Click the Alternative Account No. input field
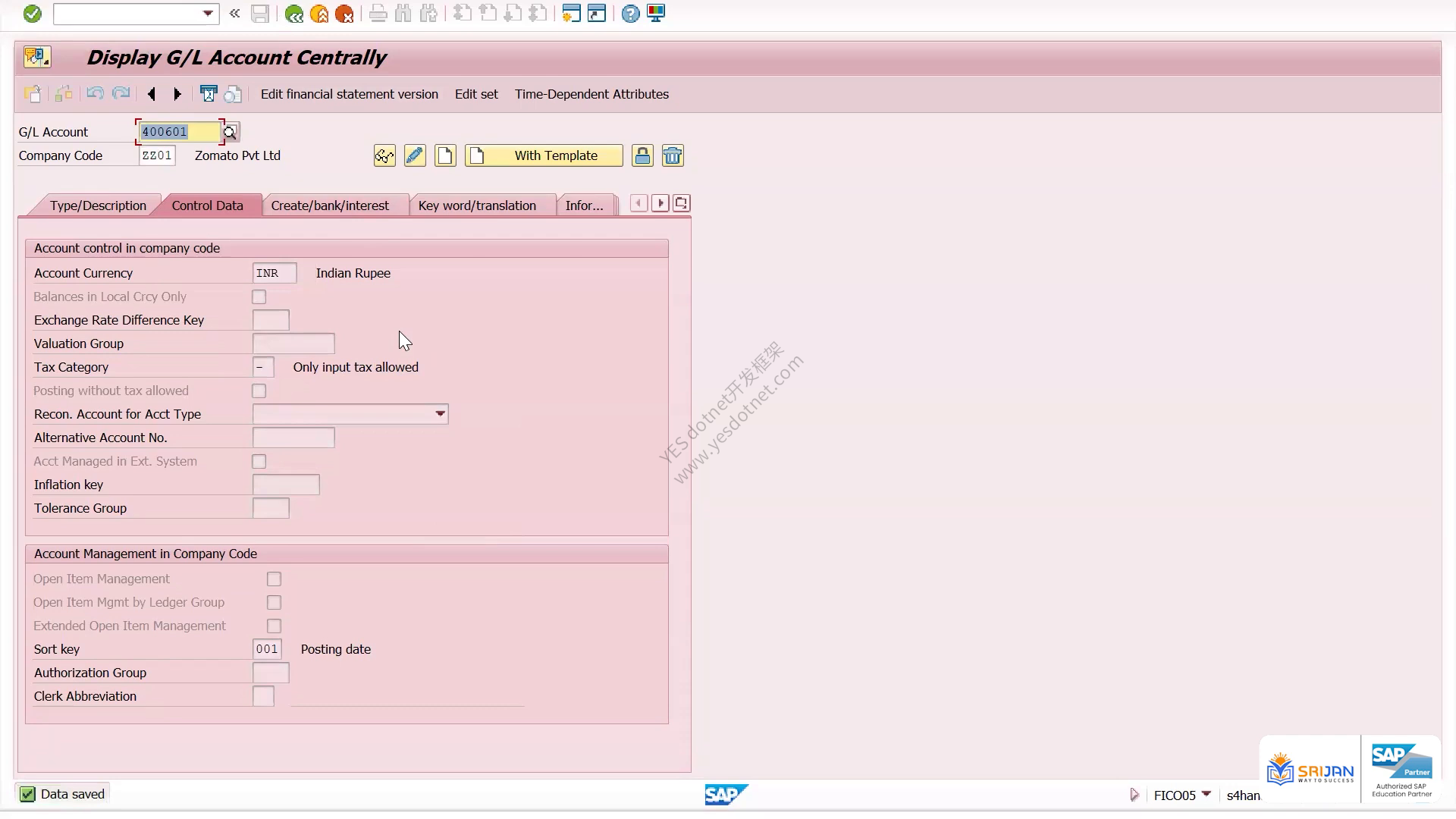Screen dimensions: 1456x819 (x=293, y=438)
